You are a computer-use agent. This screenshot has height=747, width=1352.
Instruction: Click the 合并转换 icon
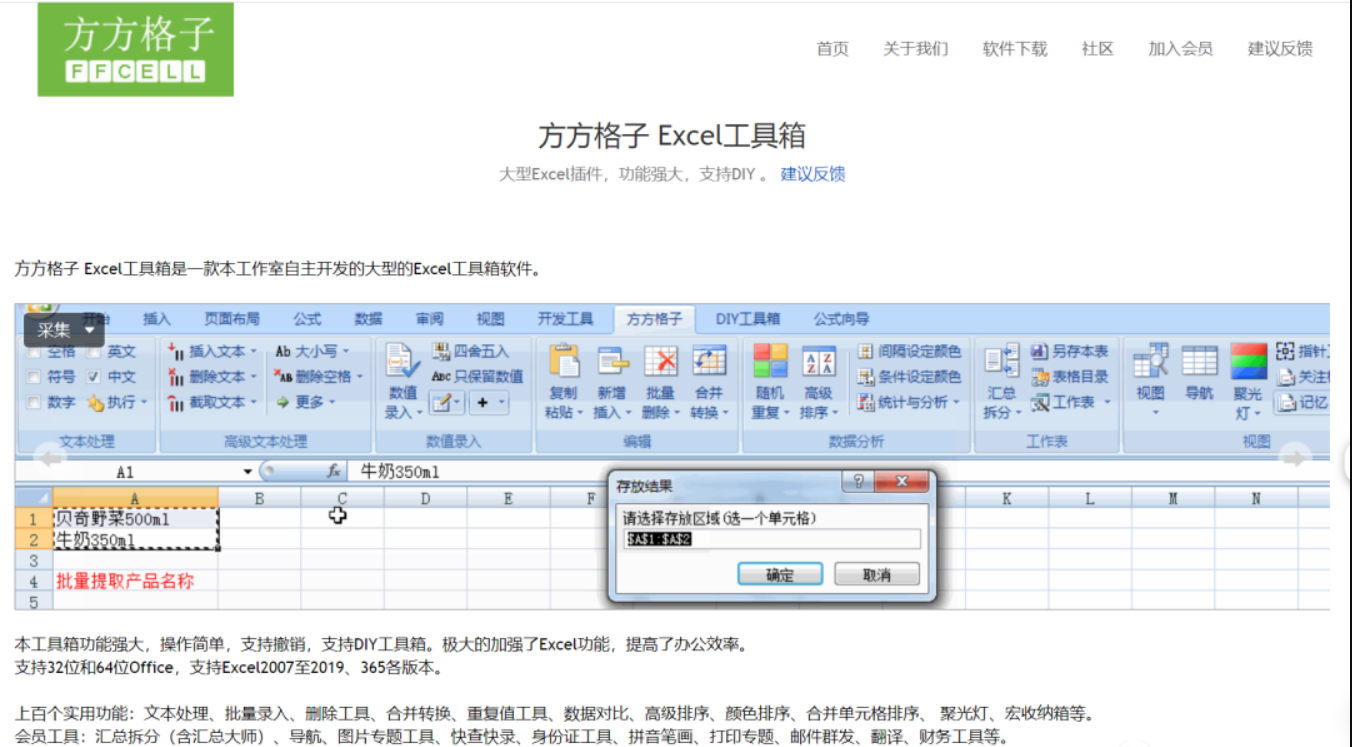click(709, 362)
